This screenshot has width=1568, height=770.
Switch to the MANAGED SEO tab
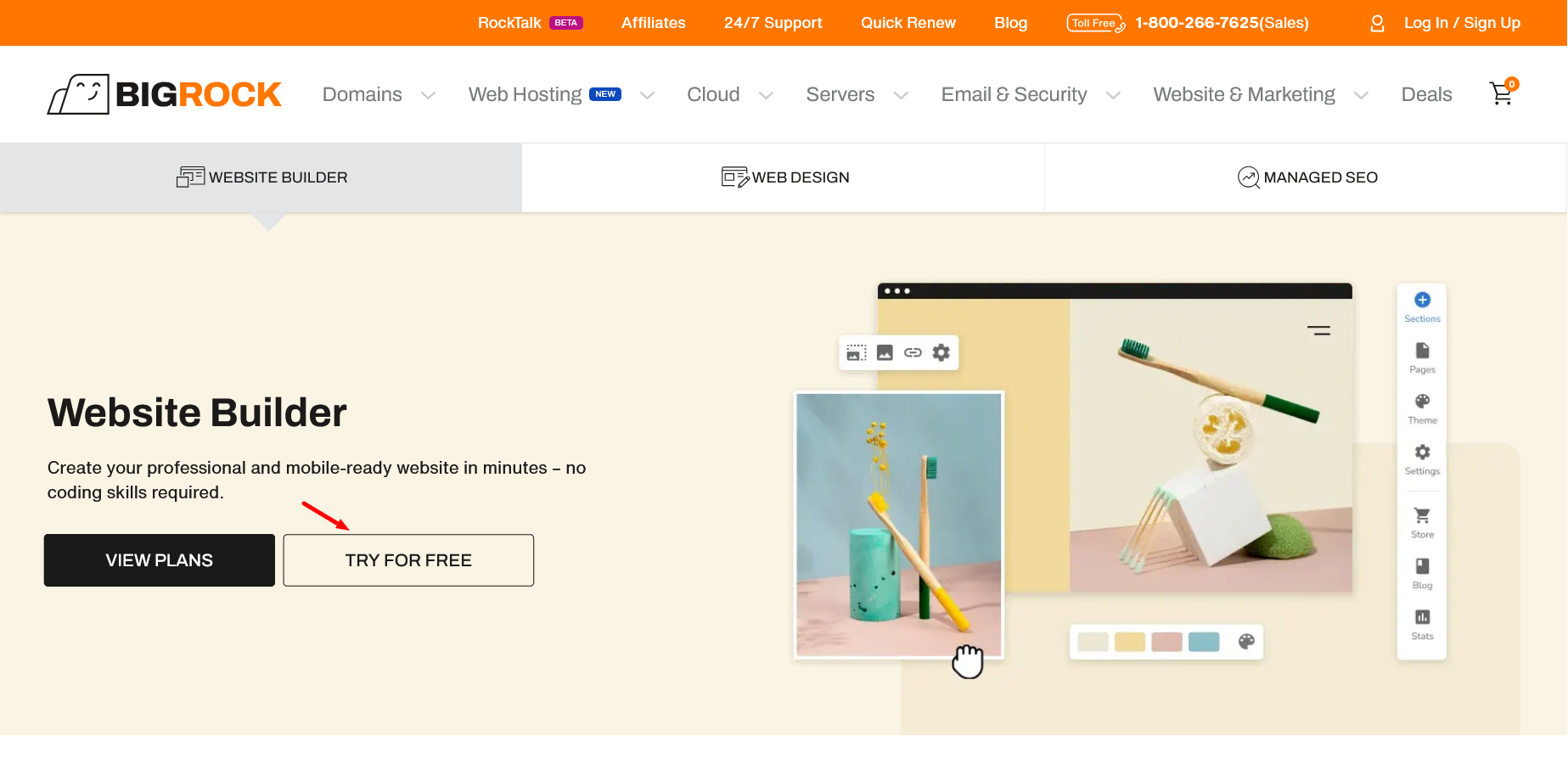tap(1306, 177)
